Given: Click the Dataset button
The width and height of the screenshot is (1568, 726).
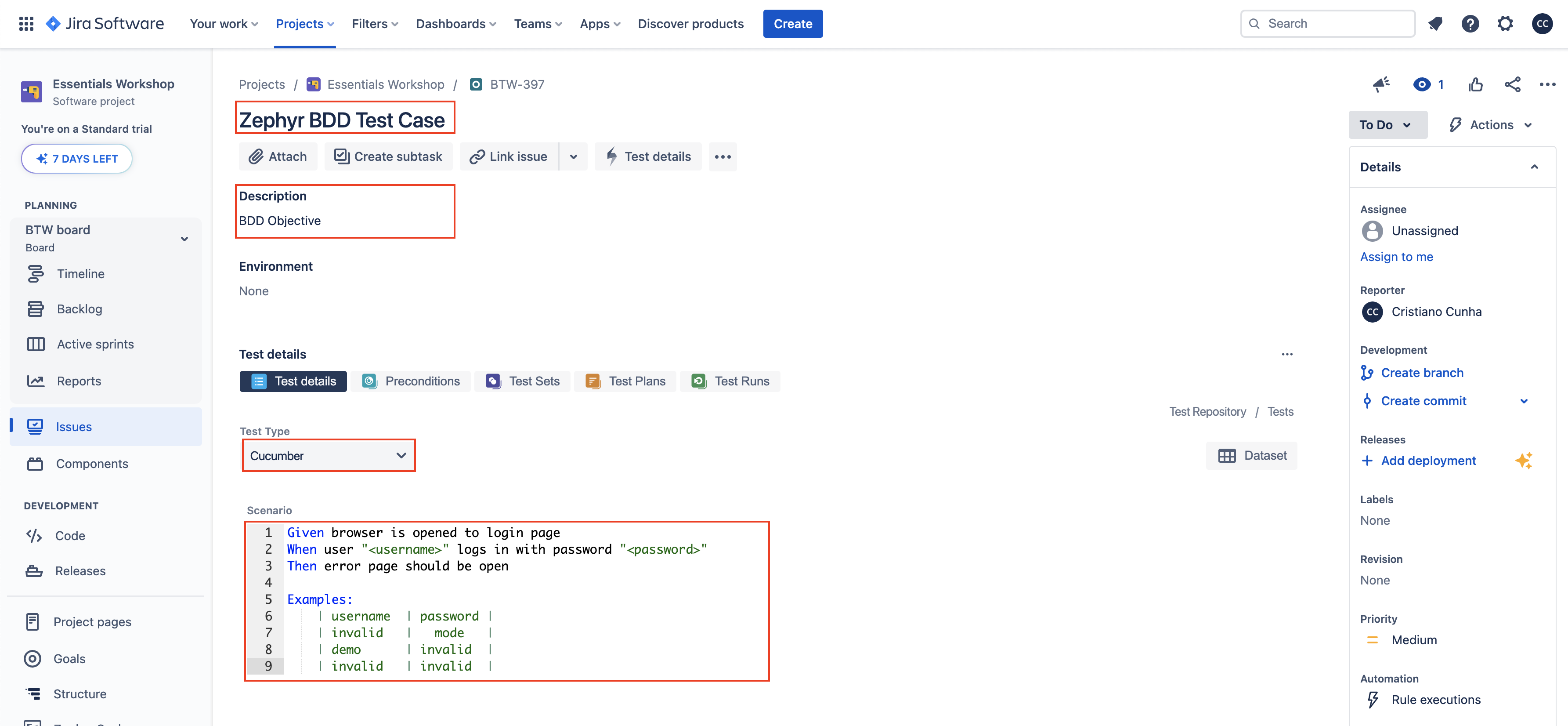Looking at the screenshot, I should pos(1251,456).
